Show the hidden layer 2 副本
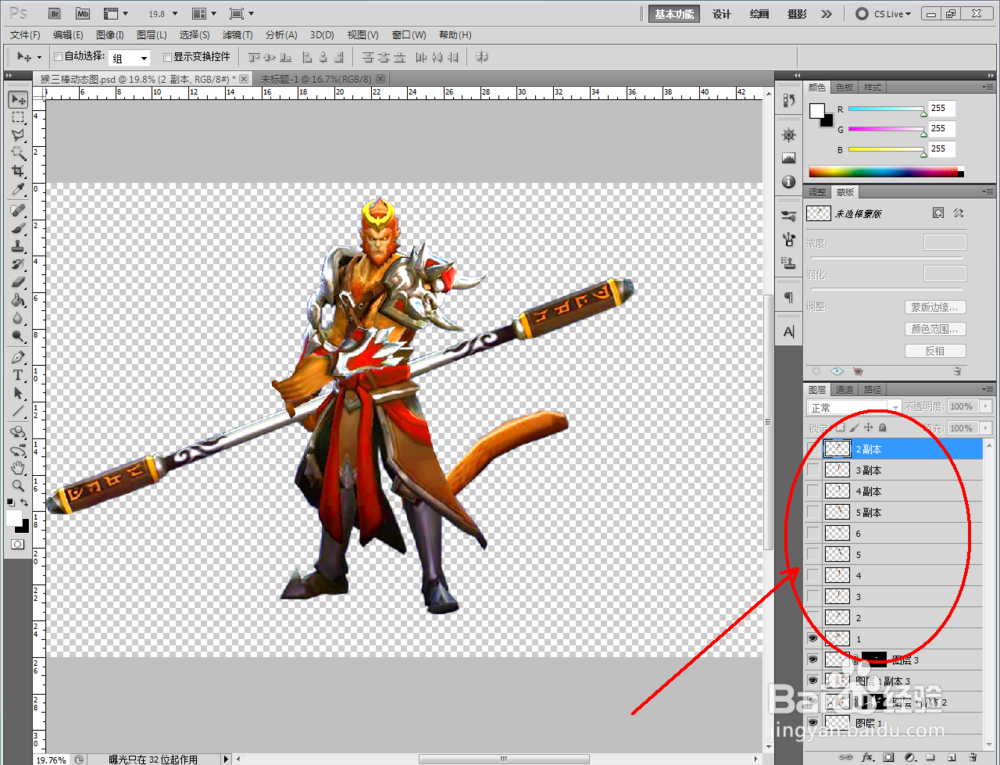The width and height of the screenshot is (1000, 765). [x=813, y=449]
